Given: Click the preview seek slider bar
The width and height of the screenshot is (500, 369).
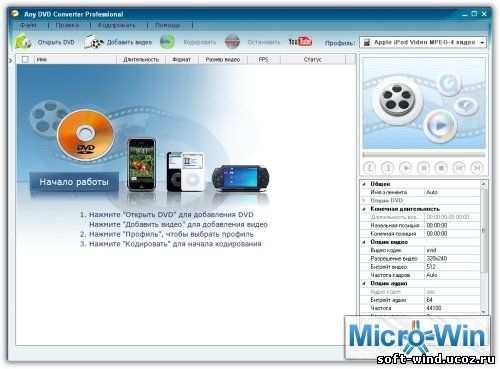Looking at the screenshot, I should point(424,155).
